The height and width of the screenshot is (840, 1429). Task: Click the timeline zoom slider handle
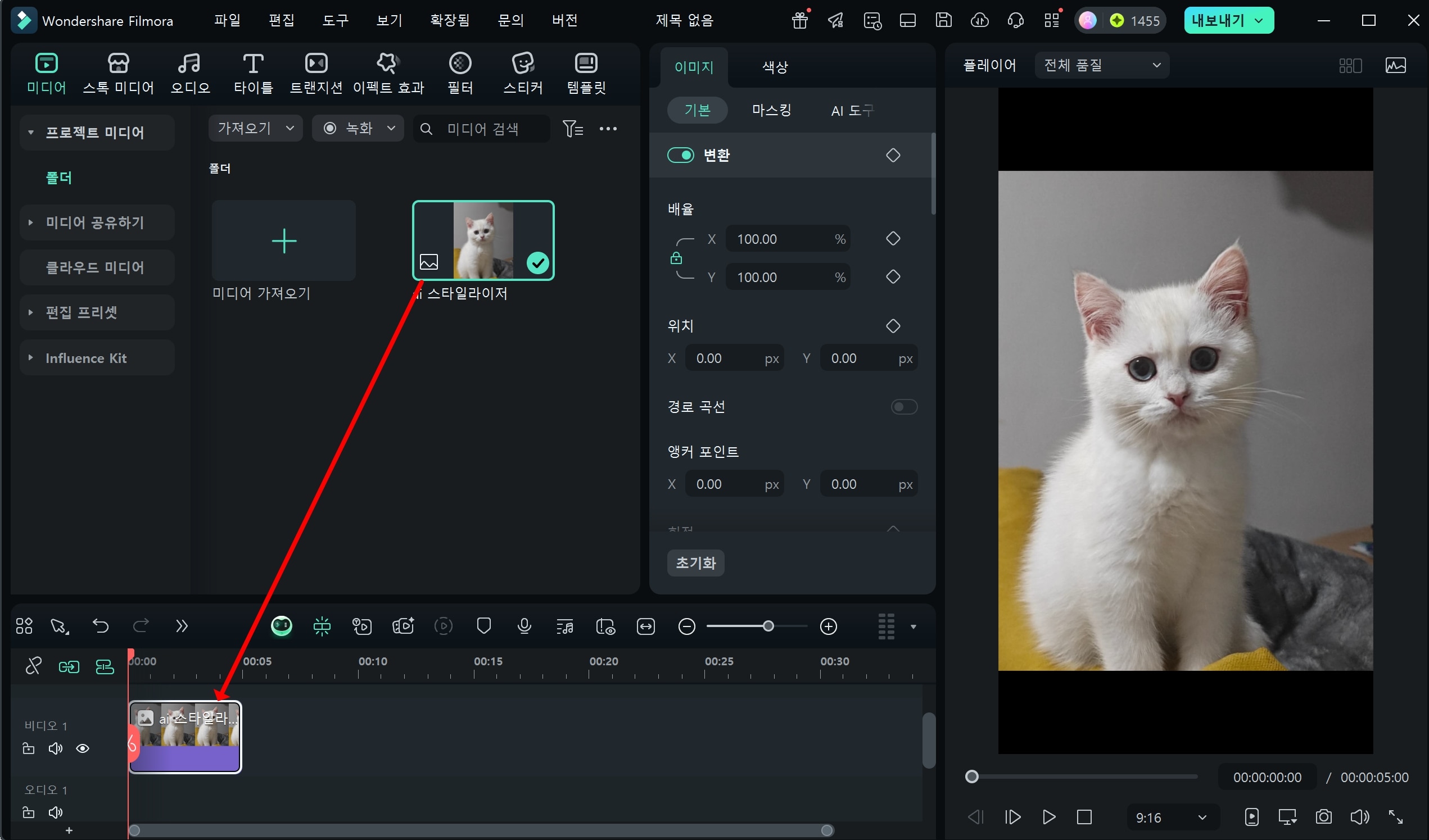click(768, 626)
